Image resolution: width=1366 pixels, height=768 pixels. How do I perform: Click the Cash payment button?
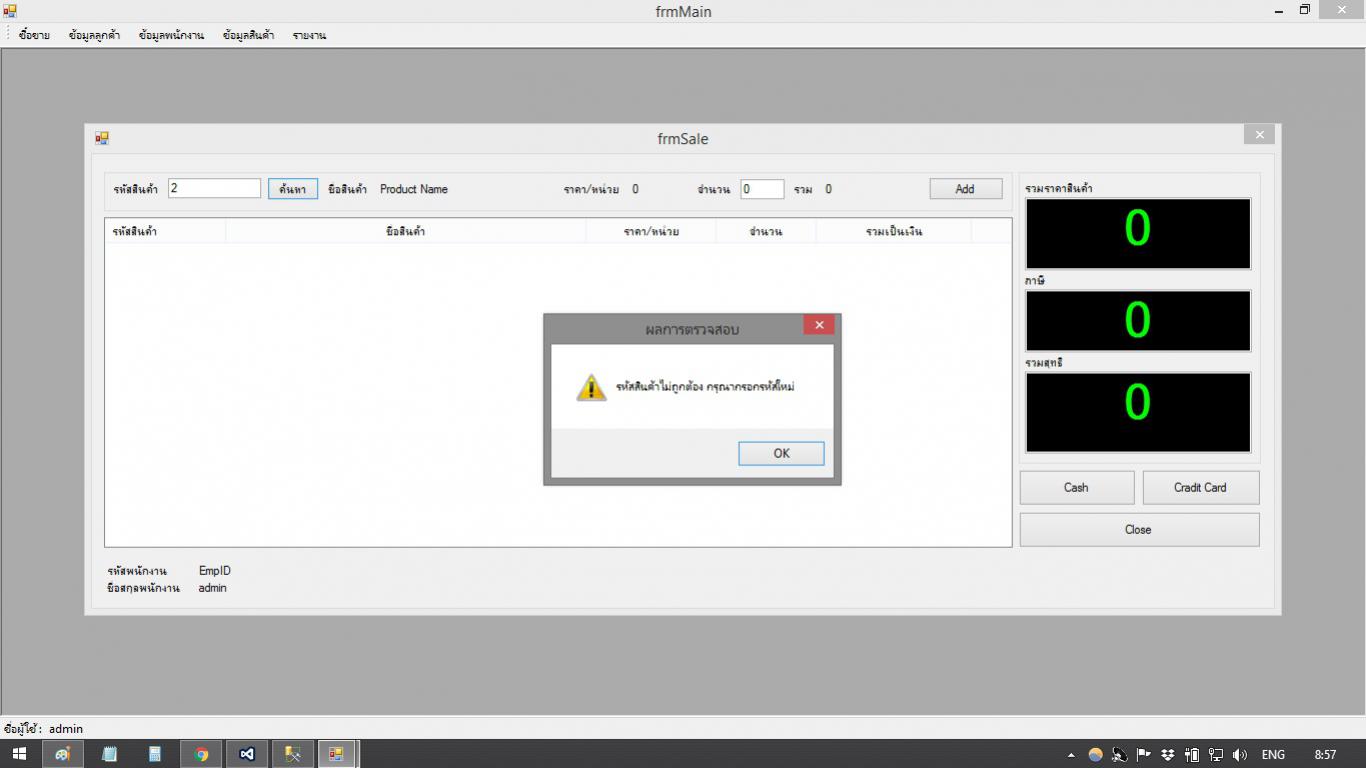[1077, 487]
